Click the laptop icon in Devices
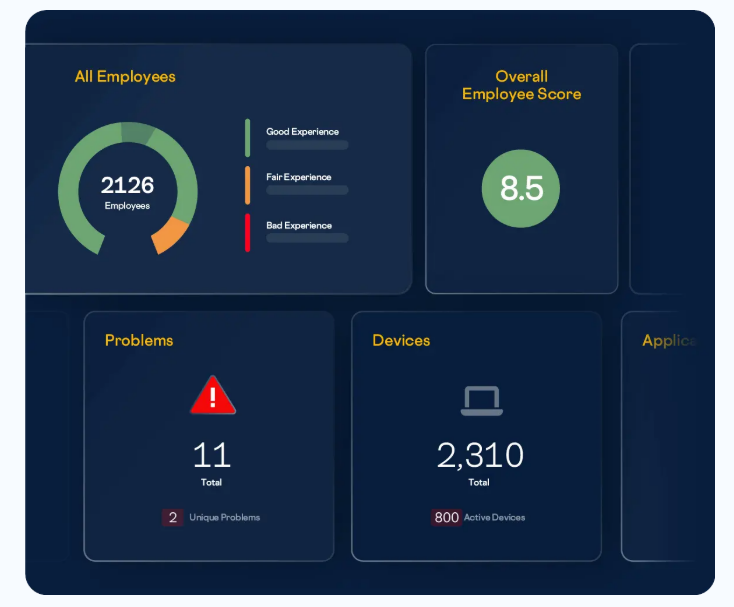 [x=480, y=400]
